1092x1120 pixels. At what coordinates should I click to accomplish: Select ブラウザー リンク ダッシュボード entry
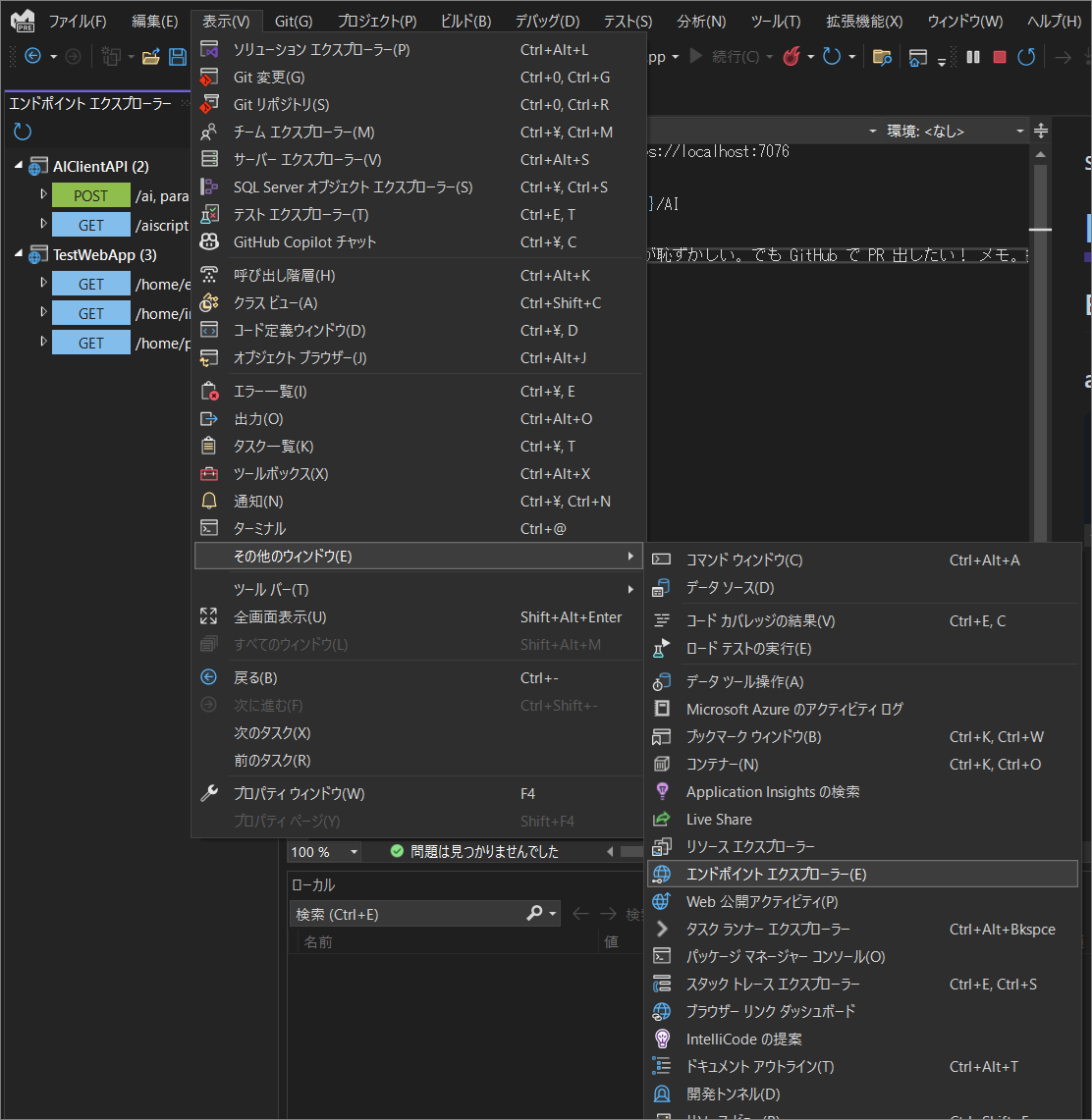point(862,1011)
